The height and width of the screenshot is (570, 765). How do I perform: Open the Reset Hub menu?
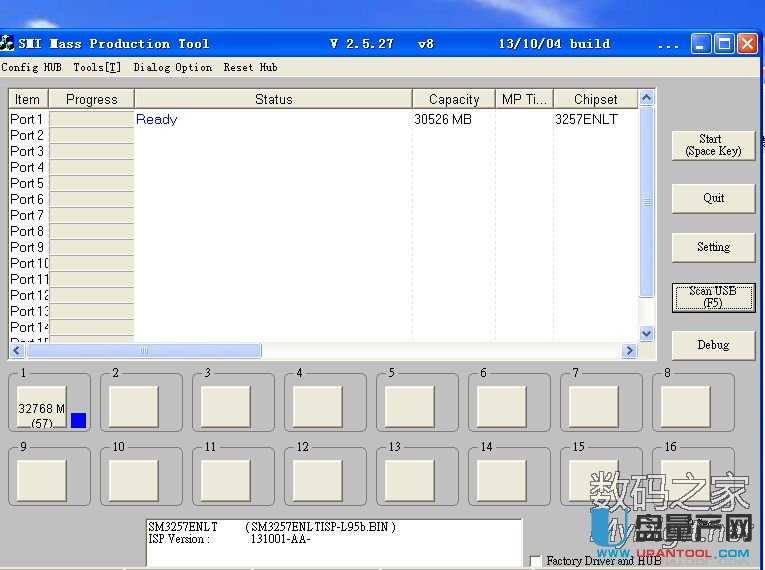[x=250, y=68]
